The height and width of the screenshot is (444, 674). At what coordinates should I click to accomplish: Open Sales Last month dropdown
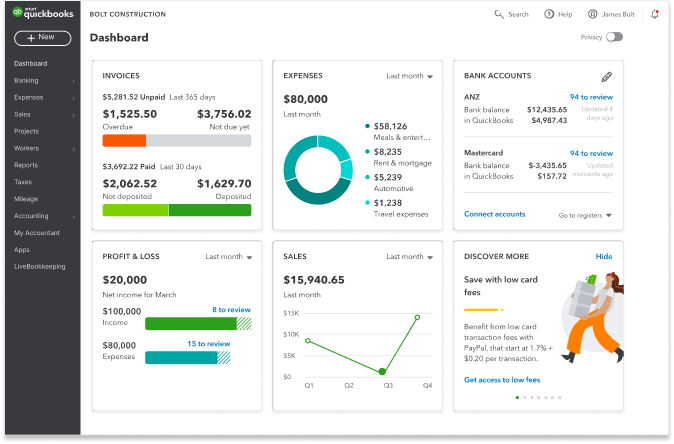click(409, 257)
